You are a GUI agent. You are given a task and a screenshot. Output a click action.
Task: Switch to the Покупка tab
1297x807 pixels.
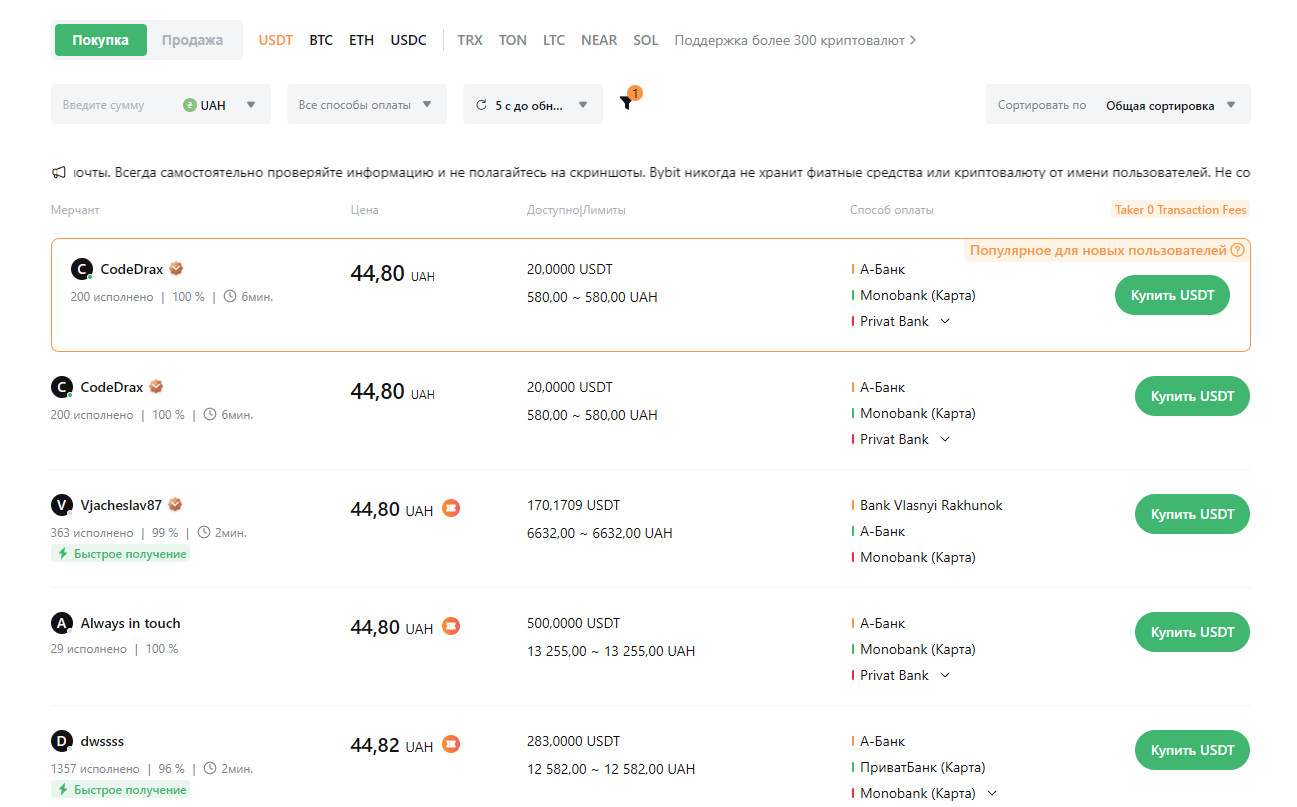[x=101, y=40]
